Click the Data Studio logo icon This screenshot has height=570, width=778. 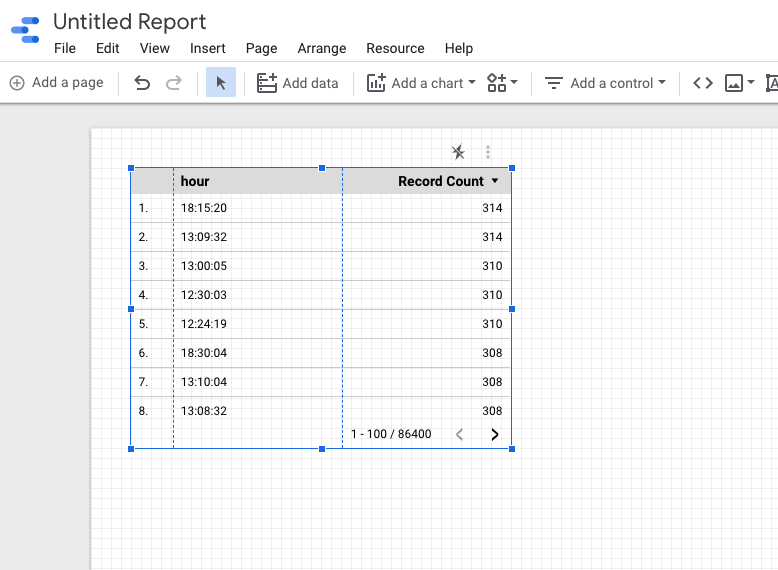(x=25, y=28)
